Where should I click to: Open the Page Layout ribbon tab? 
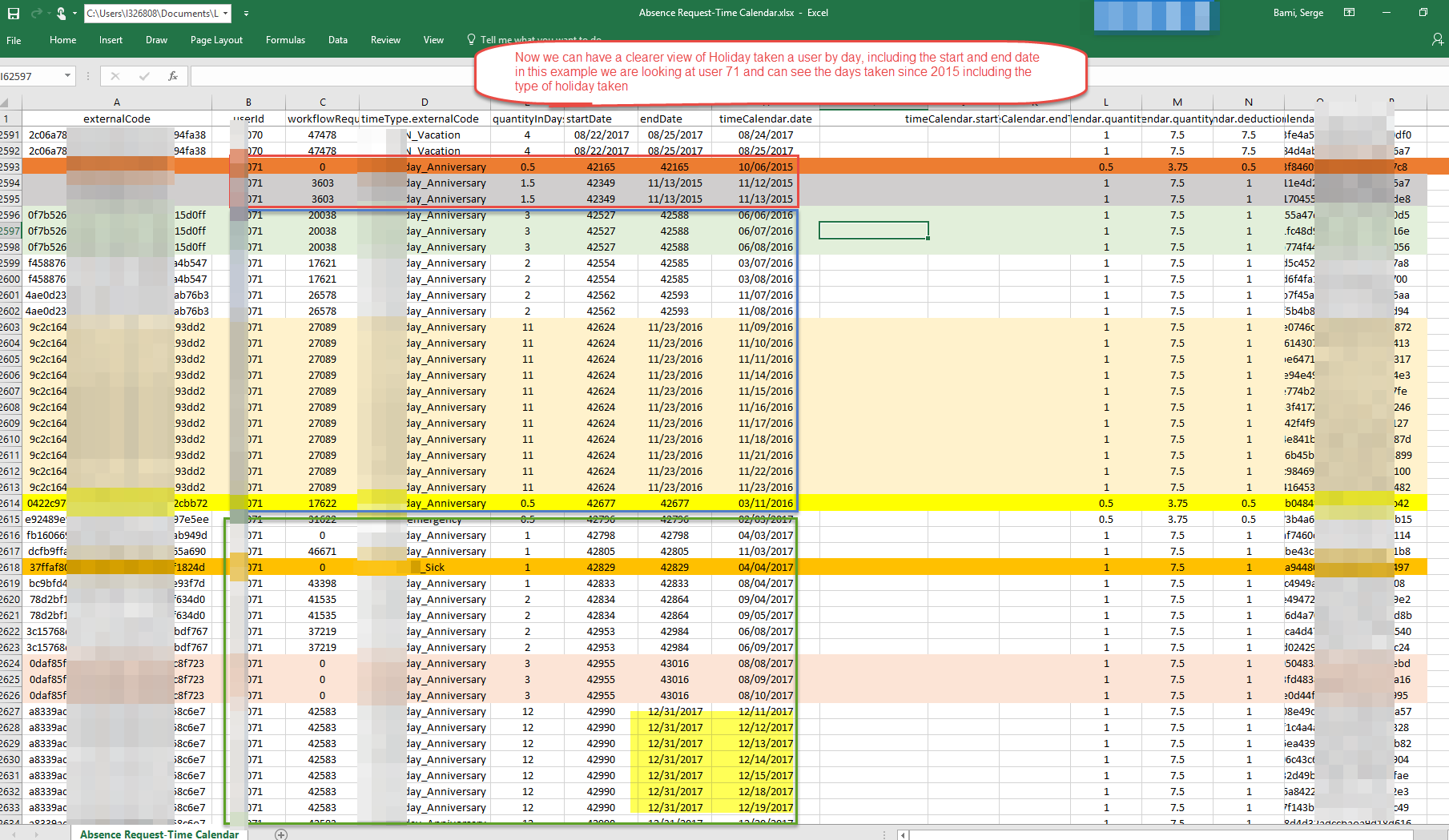pyautogui.click(x=216, y=40)
